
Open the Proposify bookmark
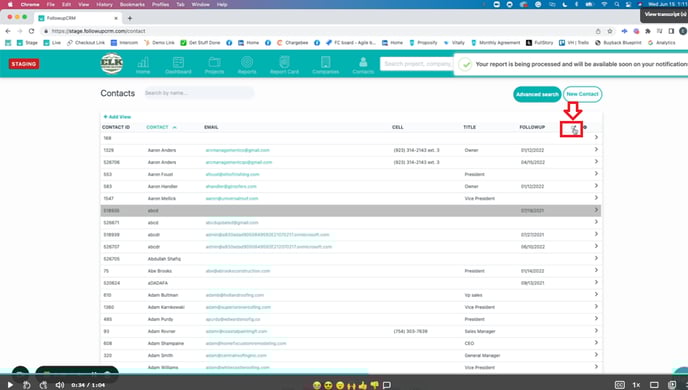pos(423,43)
